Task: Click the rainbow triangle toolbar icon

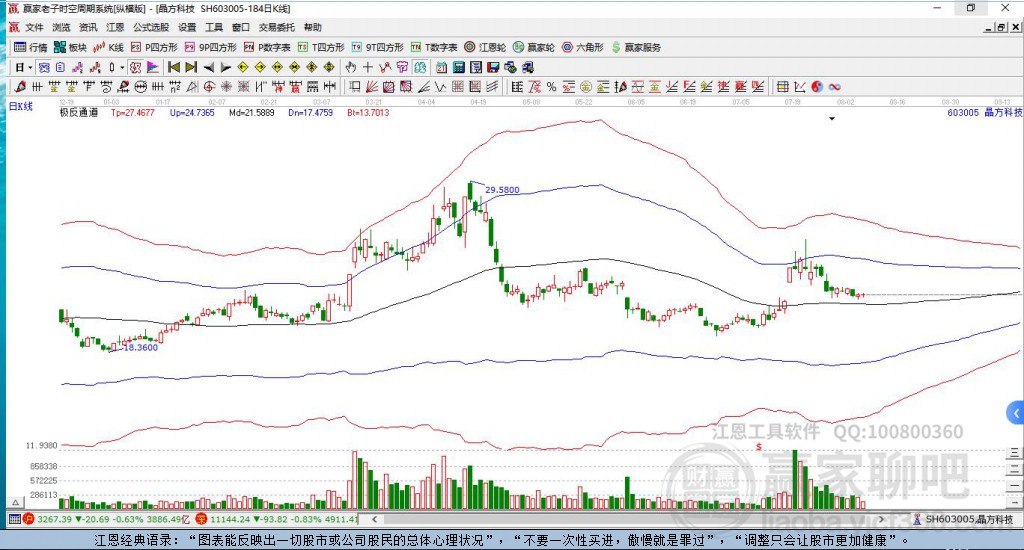Action: tap(153, 67)
